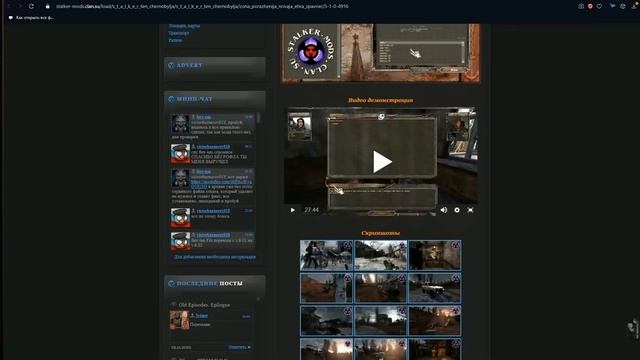Click the Последние посты panel header icon
This screenshot has width=640, height=360.
[x=171, y=283]
